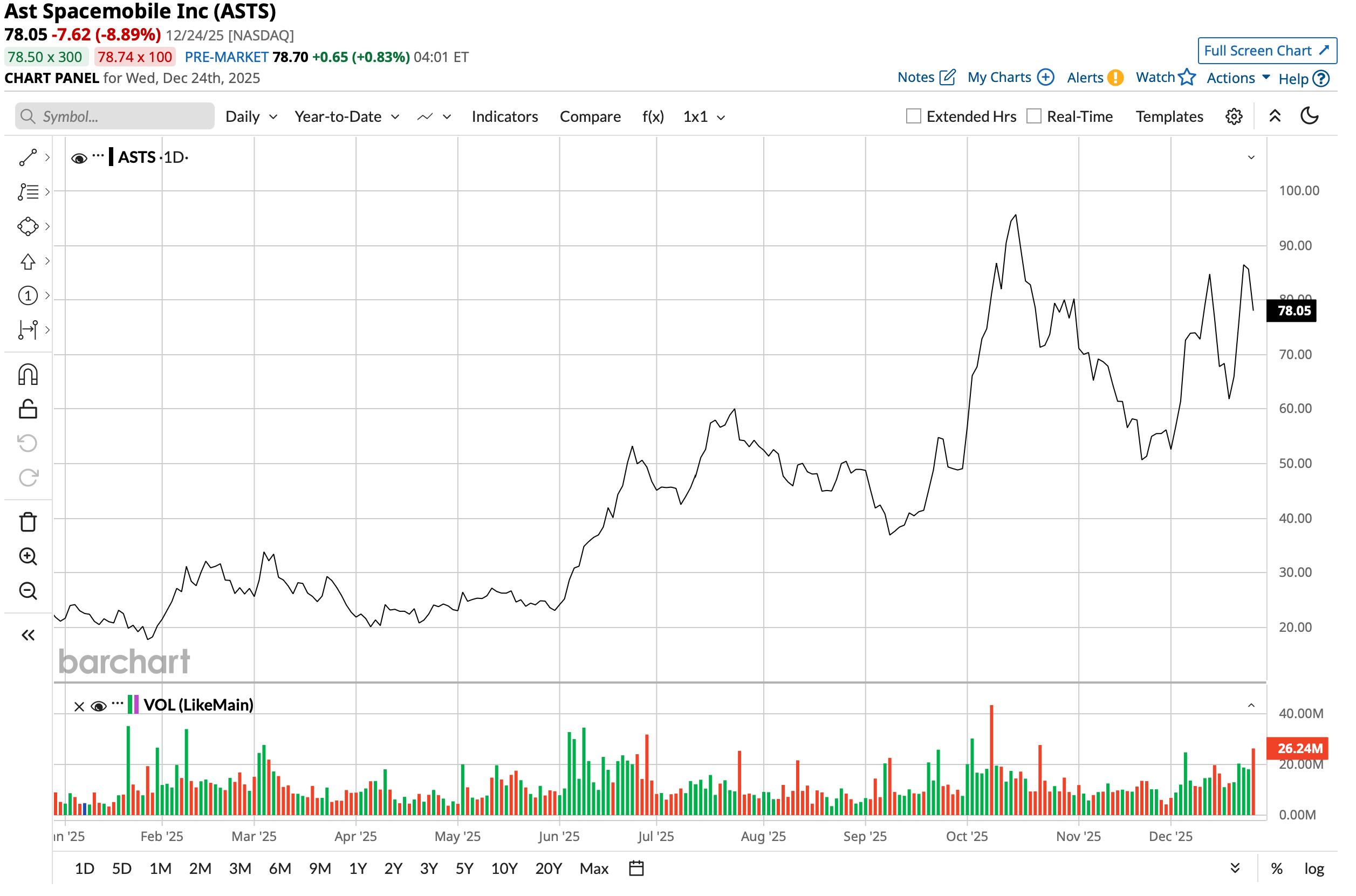This screenshot has width=1356, height=896.
Task: Click the zoom in magnifier icon
Action: (28, 556)
